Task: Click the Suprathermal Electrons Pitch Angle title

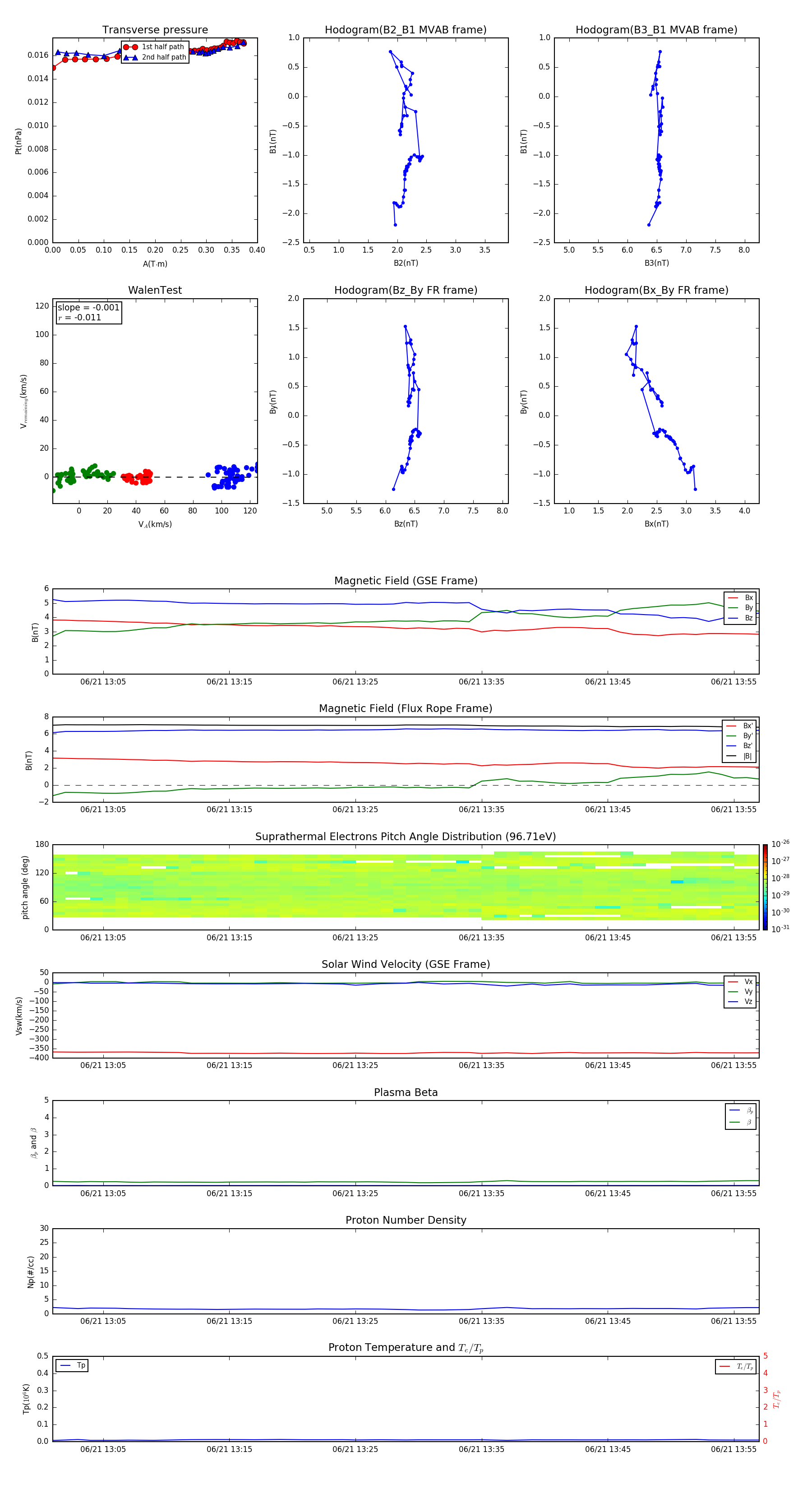Action: tap(406, 837)
